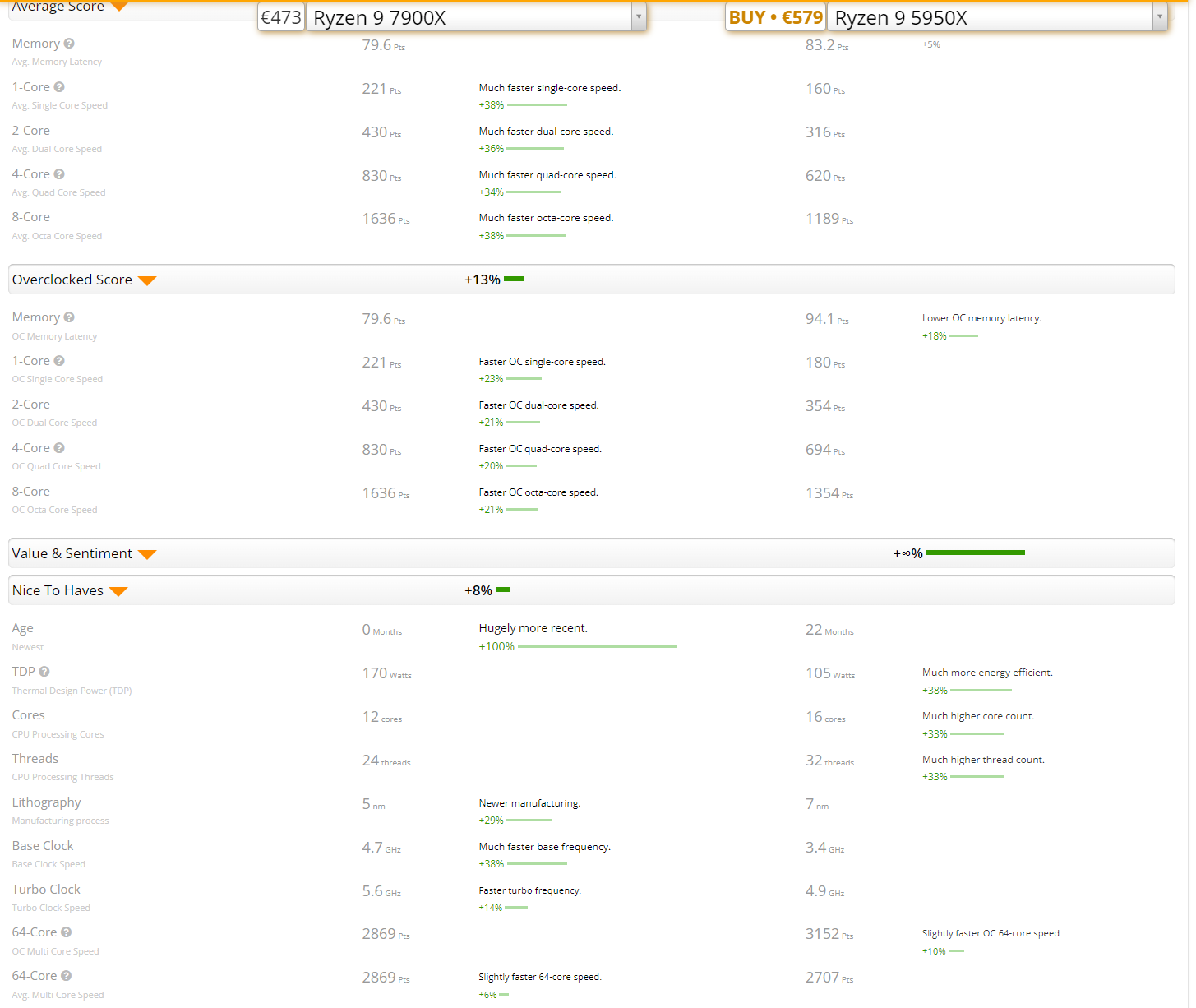Click 'Faster OC quad-core speed.' text
1196x1008 pixels.
540,449
